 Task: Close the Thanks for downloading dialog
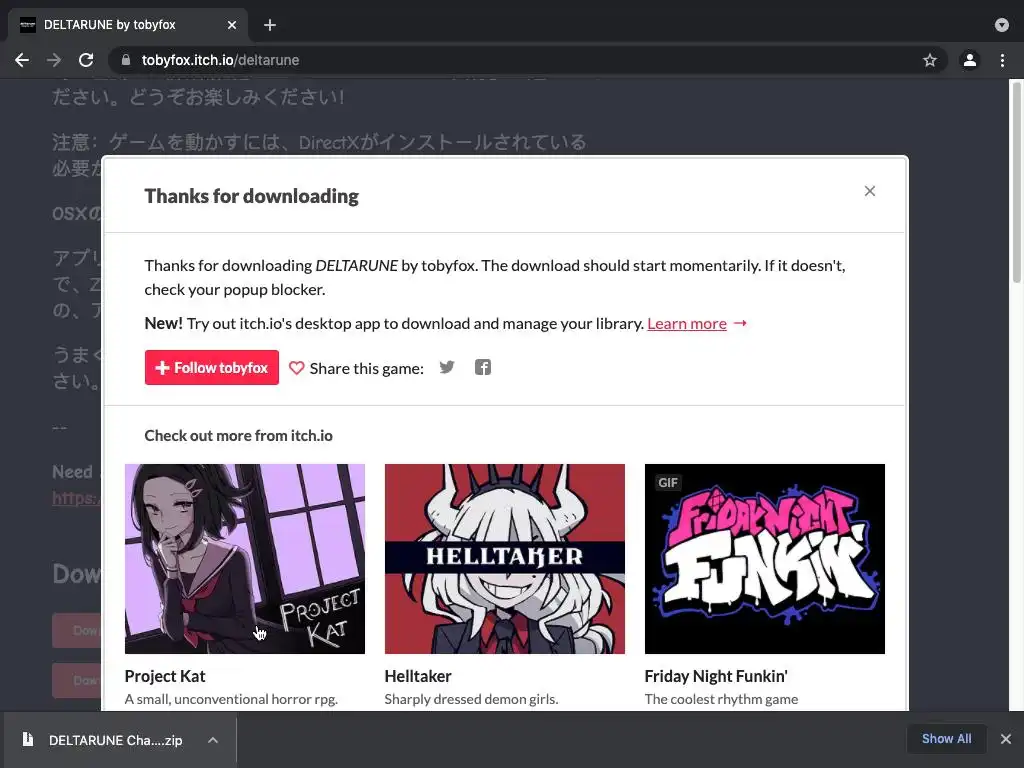tap(870, 191)
